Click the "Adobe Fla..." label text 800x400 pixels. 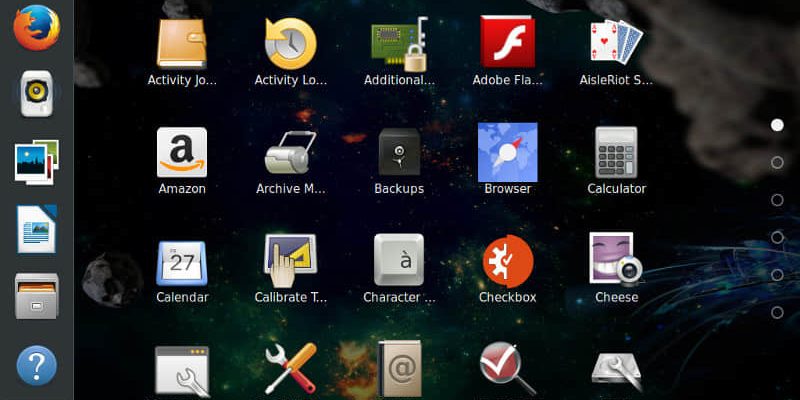[508, 81]
